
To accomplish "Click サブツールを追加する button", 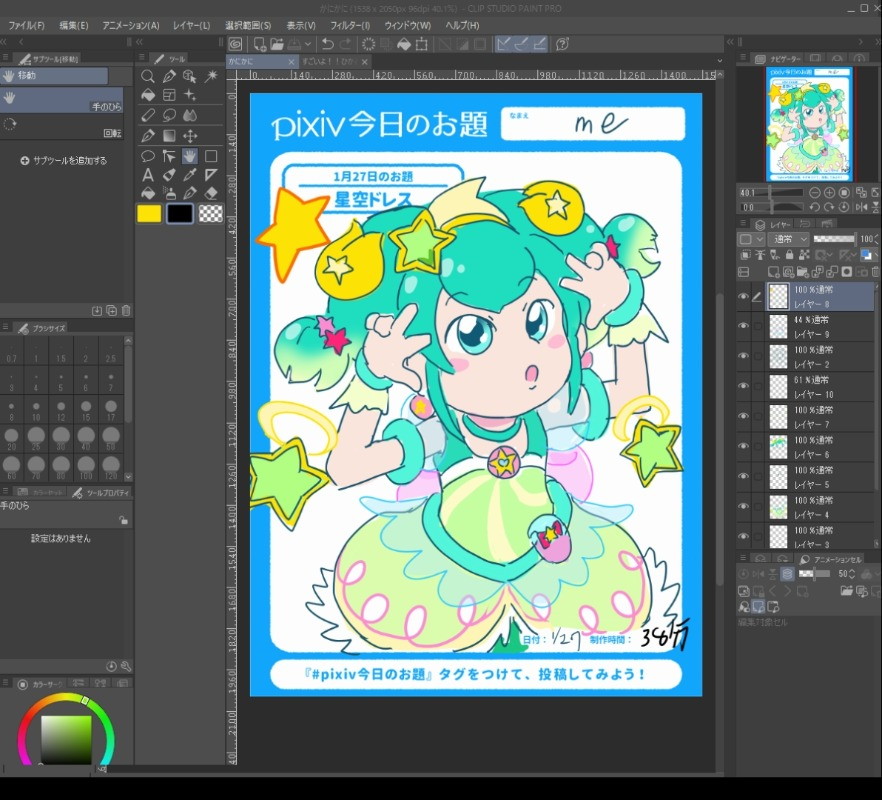I will coord(63,160).
